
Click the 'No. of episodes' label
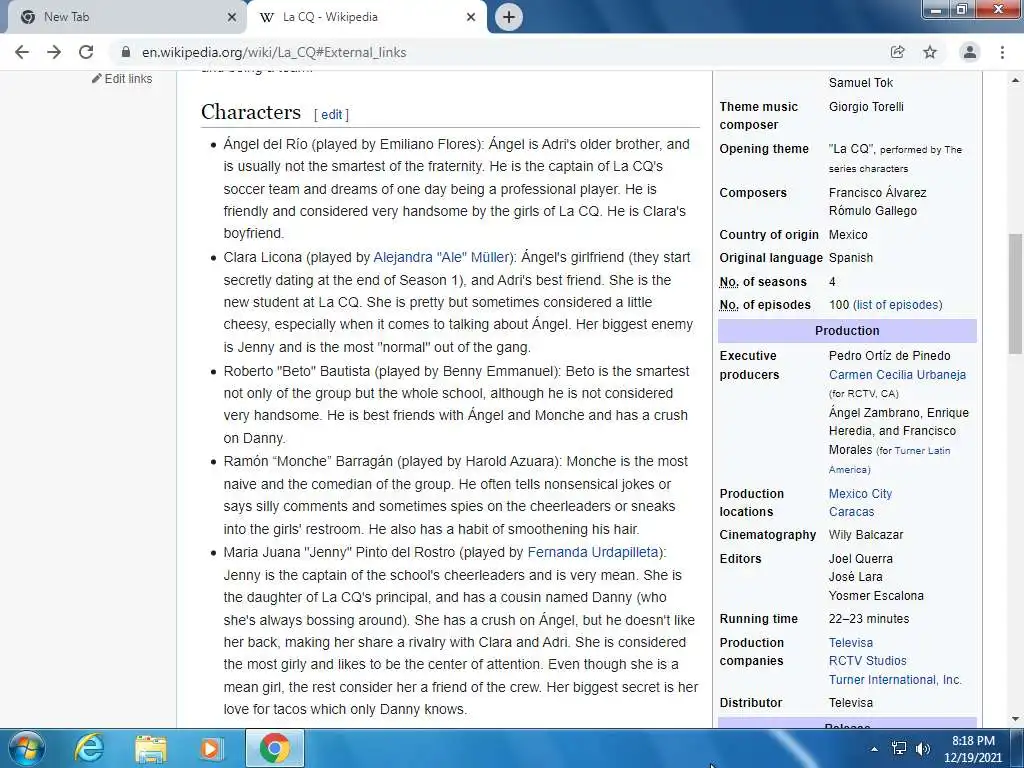(x=765, y=305)
